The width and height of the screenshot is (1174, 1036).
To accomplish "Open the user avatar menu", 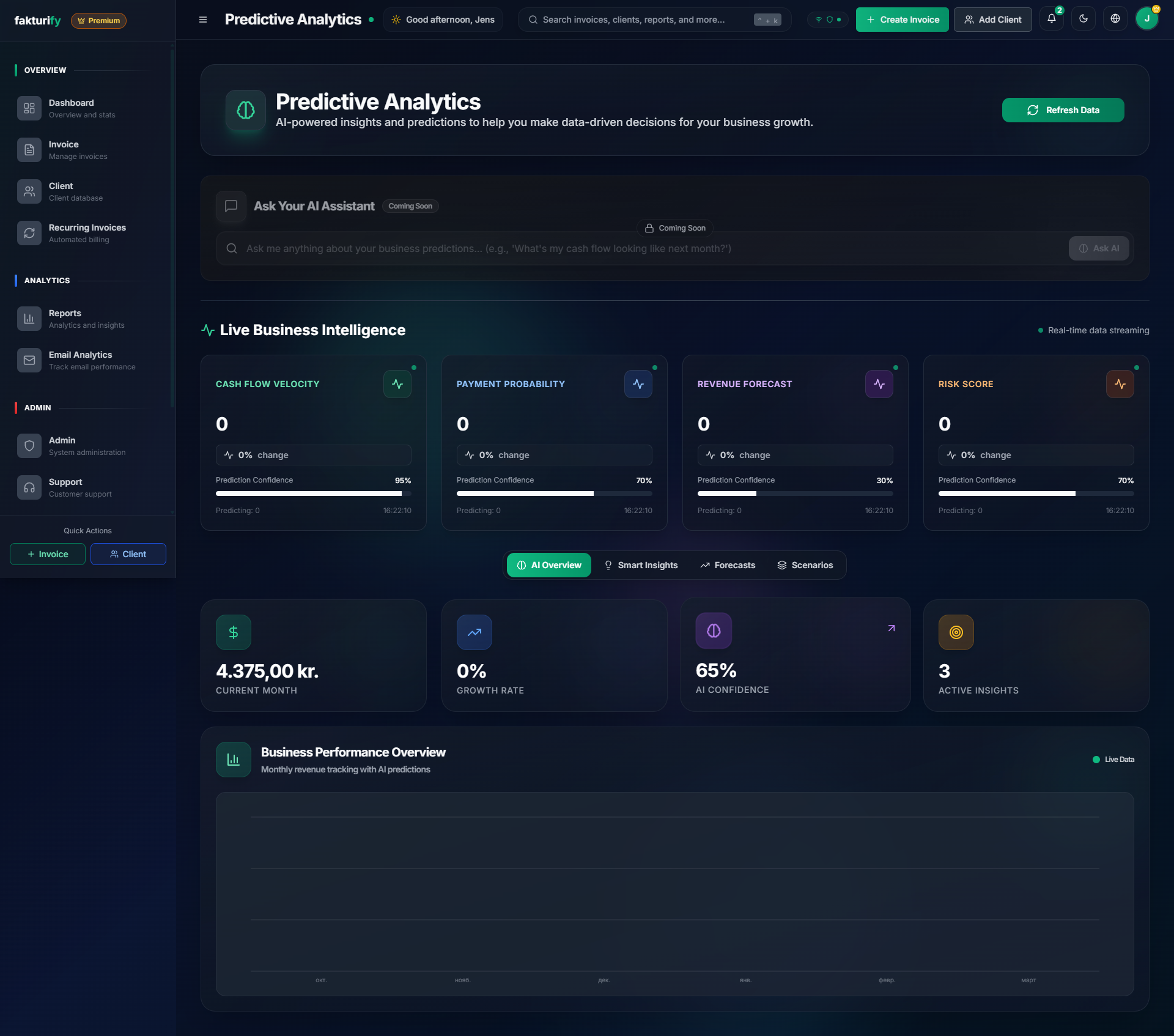I will point(1146,19).
